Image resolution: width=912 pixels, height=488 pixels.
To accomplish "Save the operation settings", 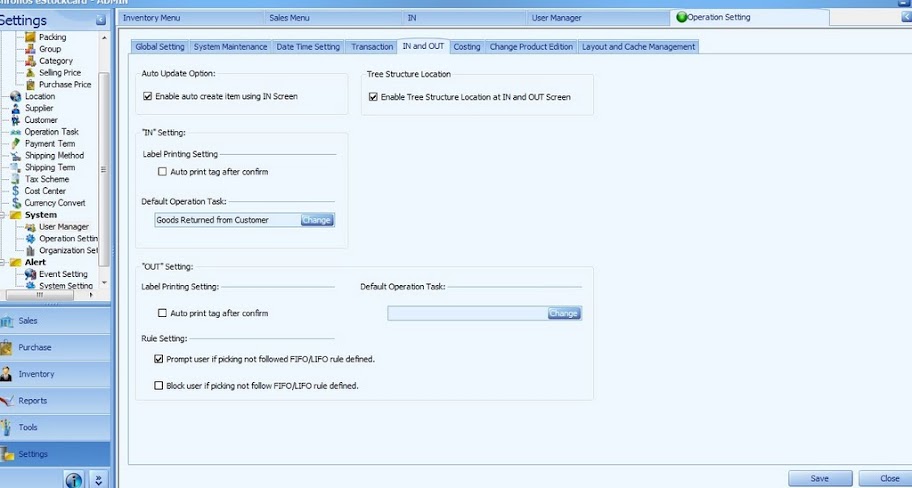I will pyautogui.click(x=820, y=479).
